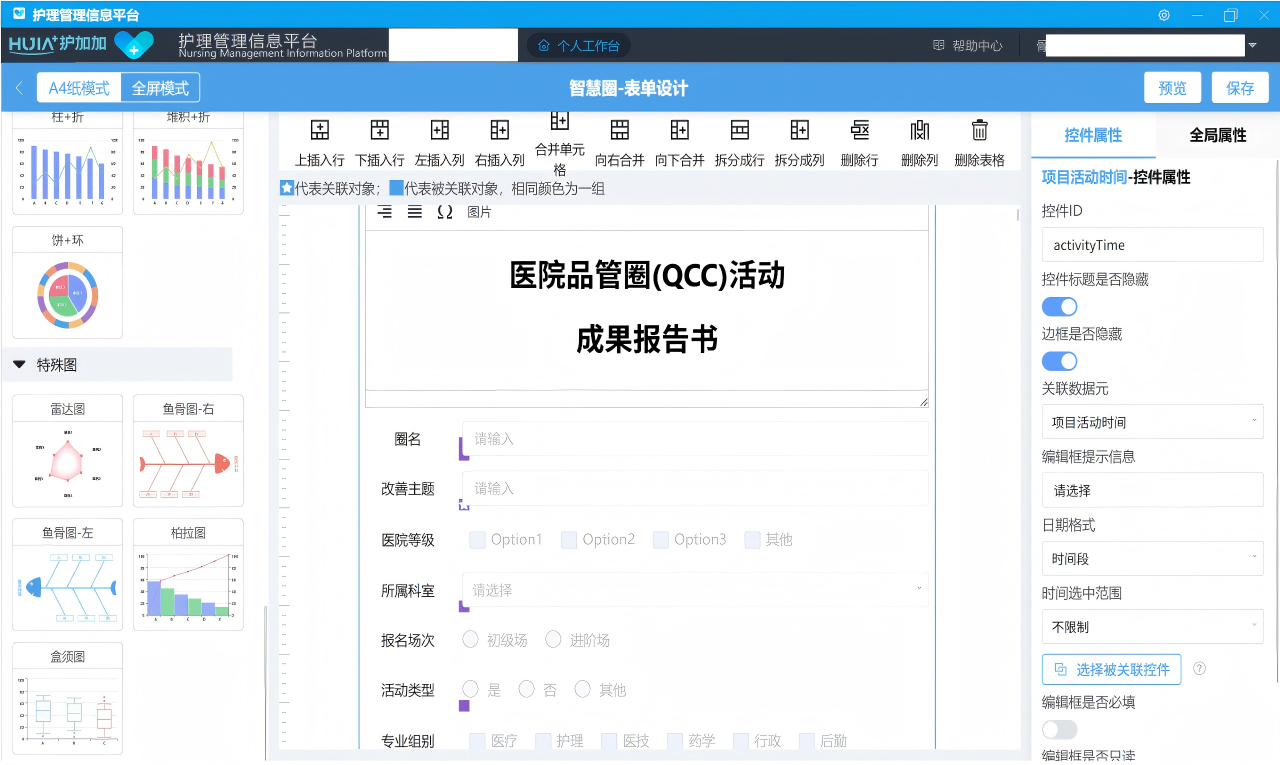Toggle the 边框是否隐藏 switch
This screenshot has height=765, width=1280.
1059,361
